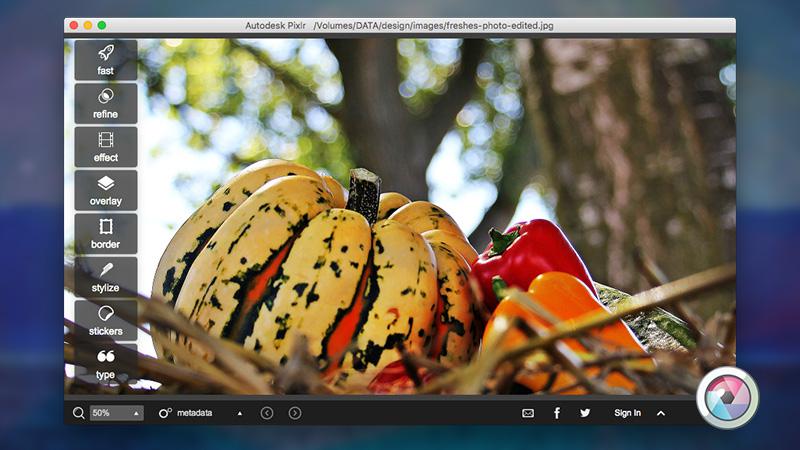Screen dimensions: 800x450
Task: Close the Autodesk Pixlr window
Action: 74,25
